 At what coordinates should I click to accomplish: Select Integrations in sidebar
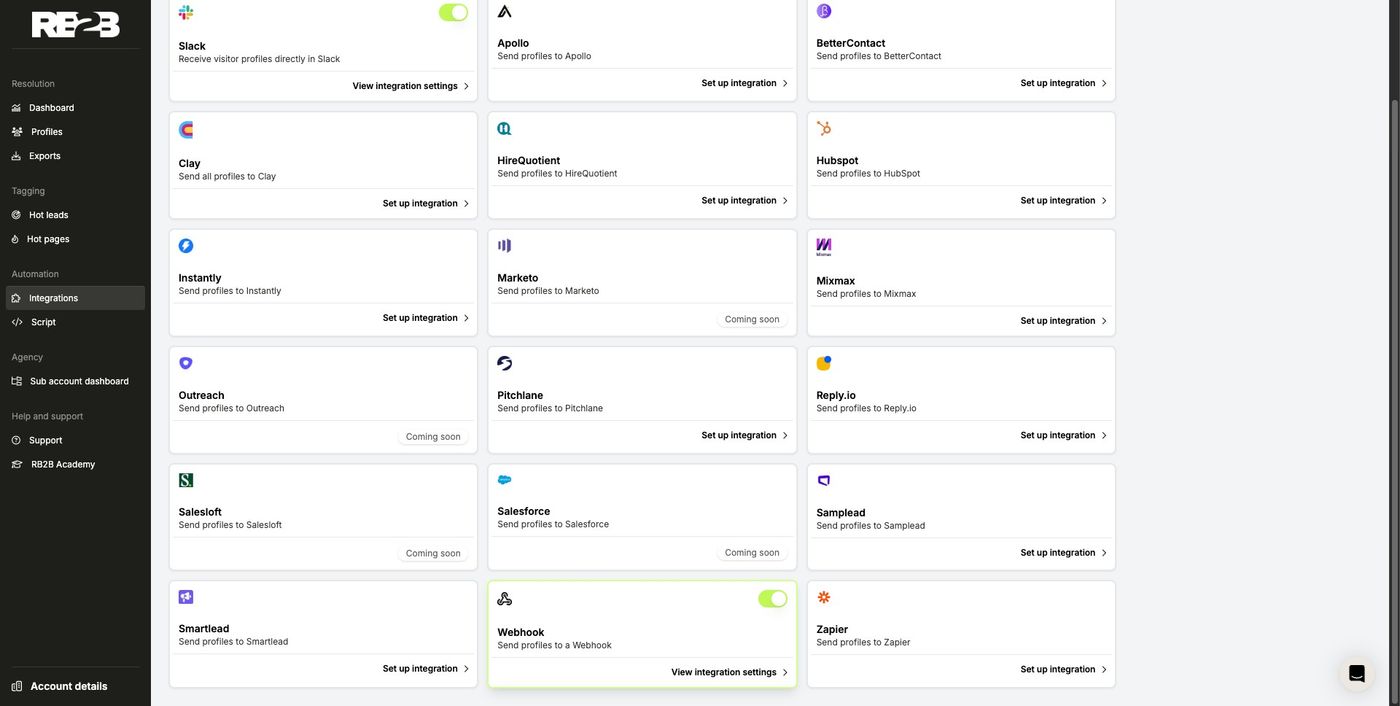(x=75, y=298)
